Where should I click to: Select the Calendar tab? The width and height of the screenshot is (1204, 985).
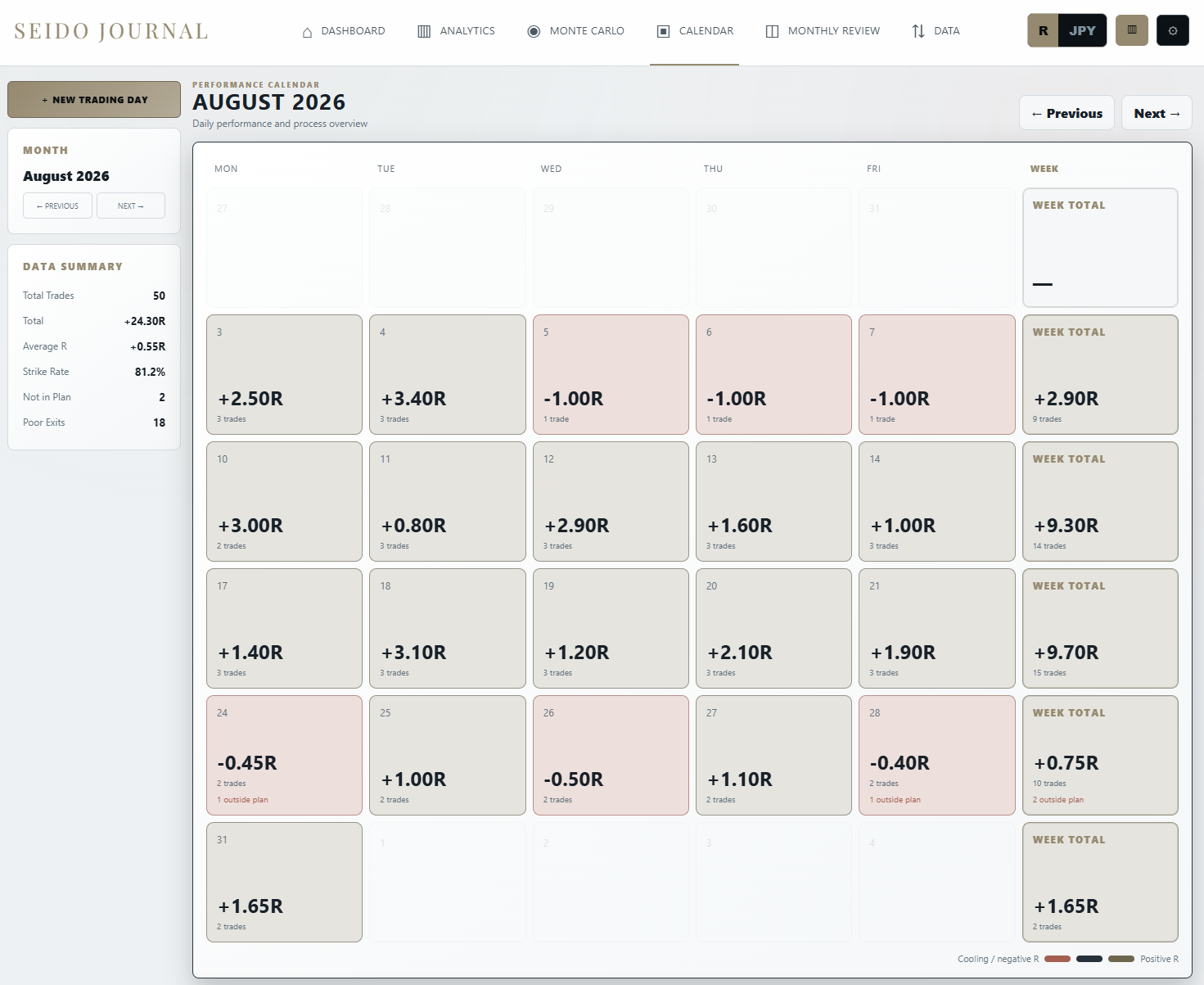[x=695, y=31]
